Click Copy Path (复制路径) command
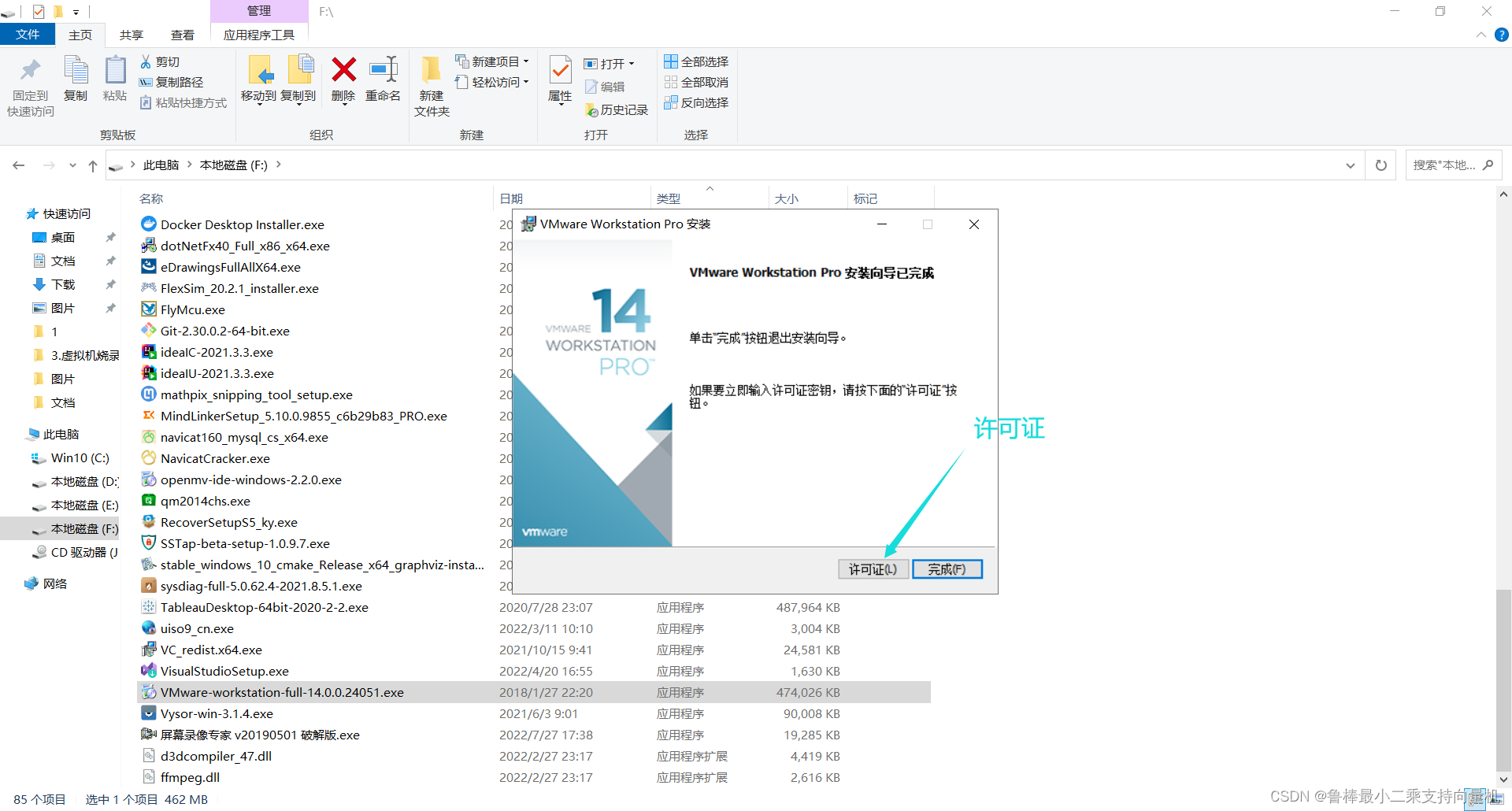The width and height of the screenshot is (1512, 811). tap(171, 82)
